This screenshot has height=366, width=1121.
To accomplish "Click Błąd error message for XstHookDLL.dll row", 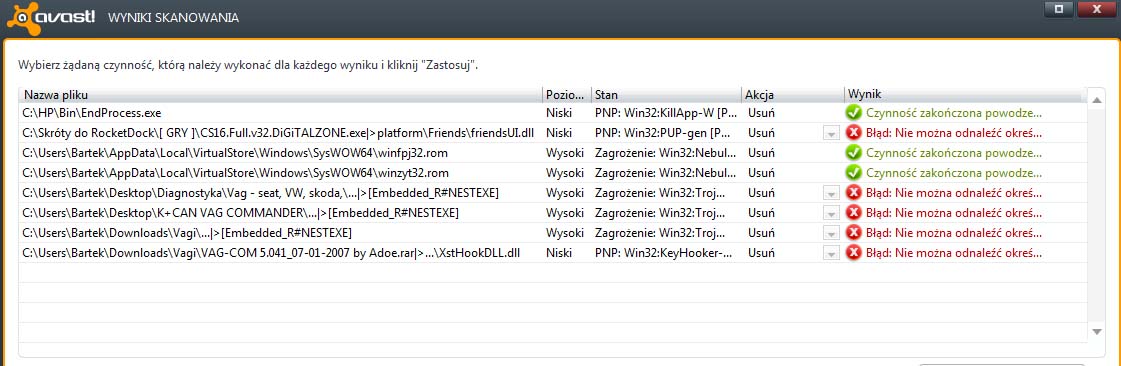I will 954,253.
